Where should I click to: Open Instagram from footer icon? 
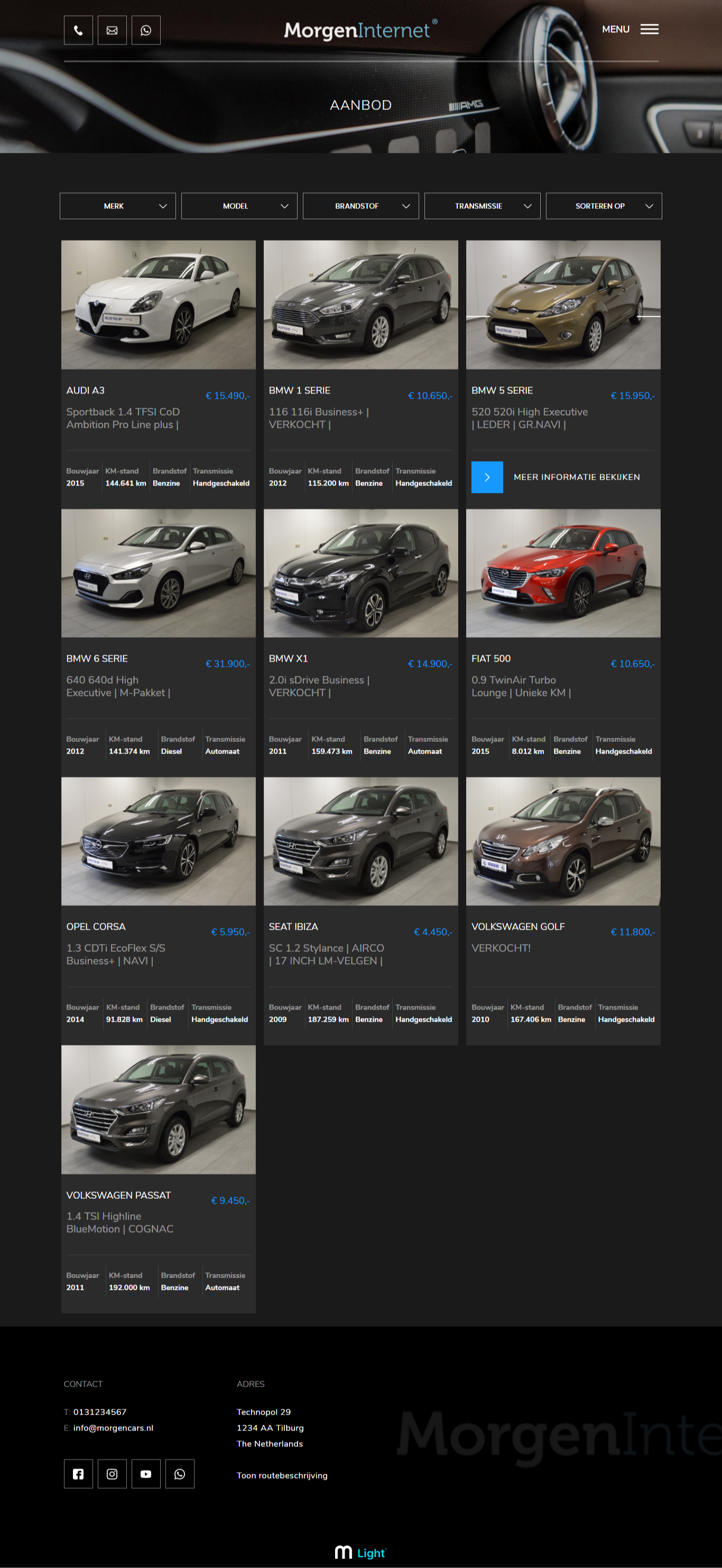coord(112,1474)
